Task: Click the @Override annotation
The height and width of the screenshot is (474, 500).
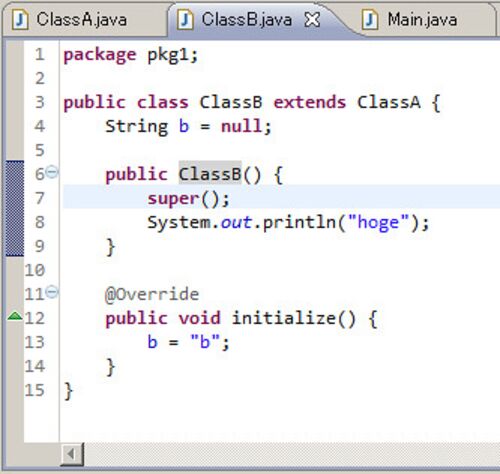Action: coord(152,294)
